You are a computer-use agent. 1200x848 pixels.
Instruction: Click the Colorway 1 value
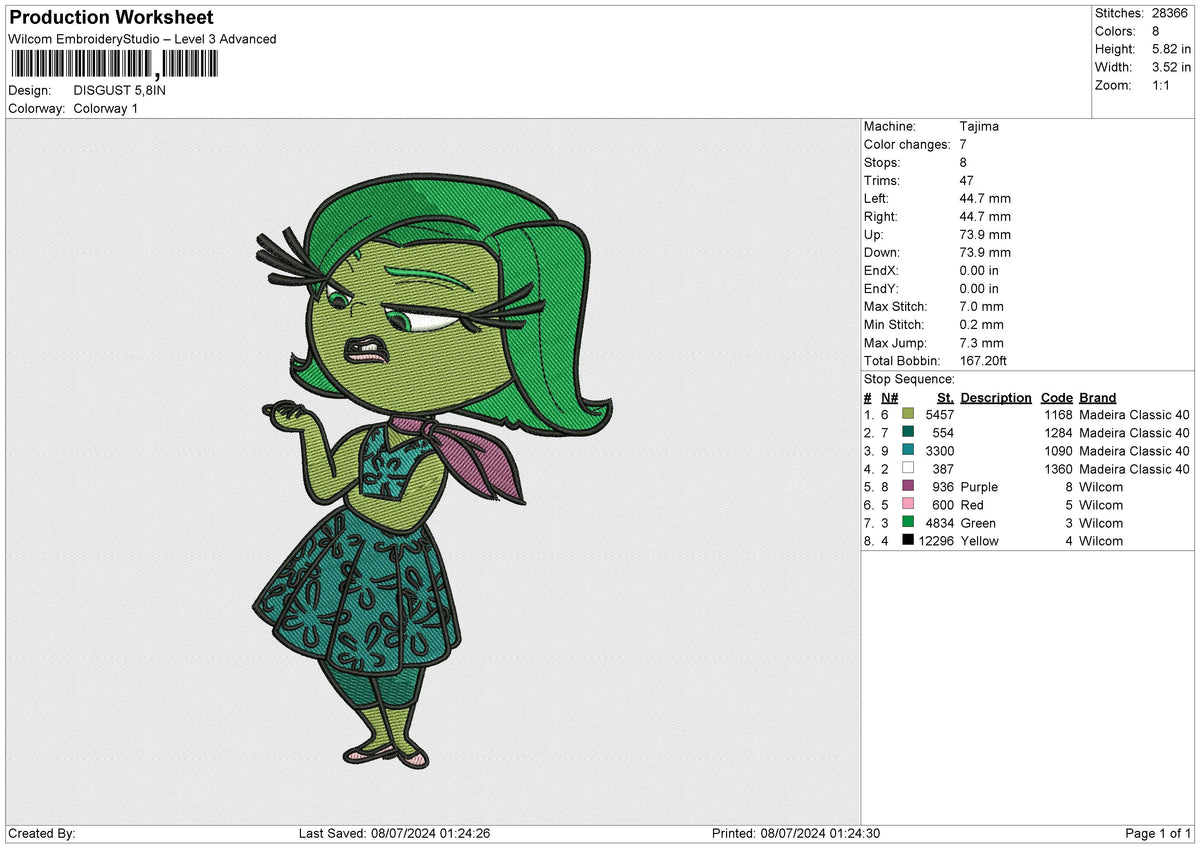106,108
